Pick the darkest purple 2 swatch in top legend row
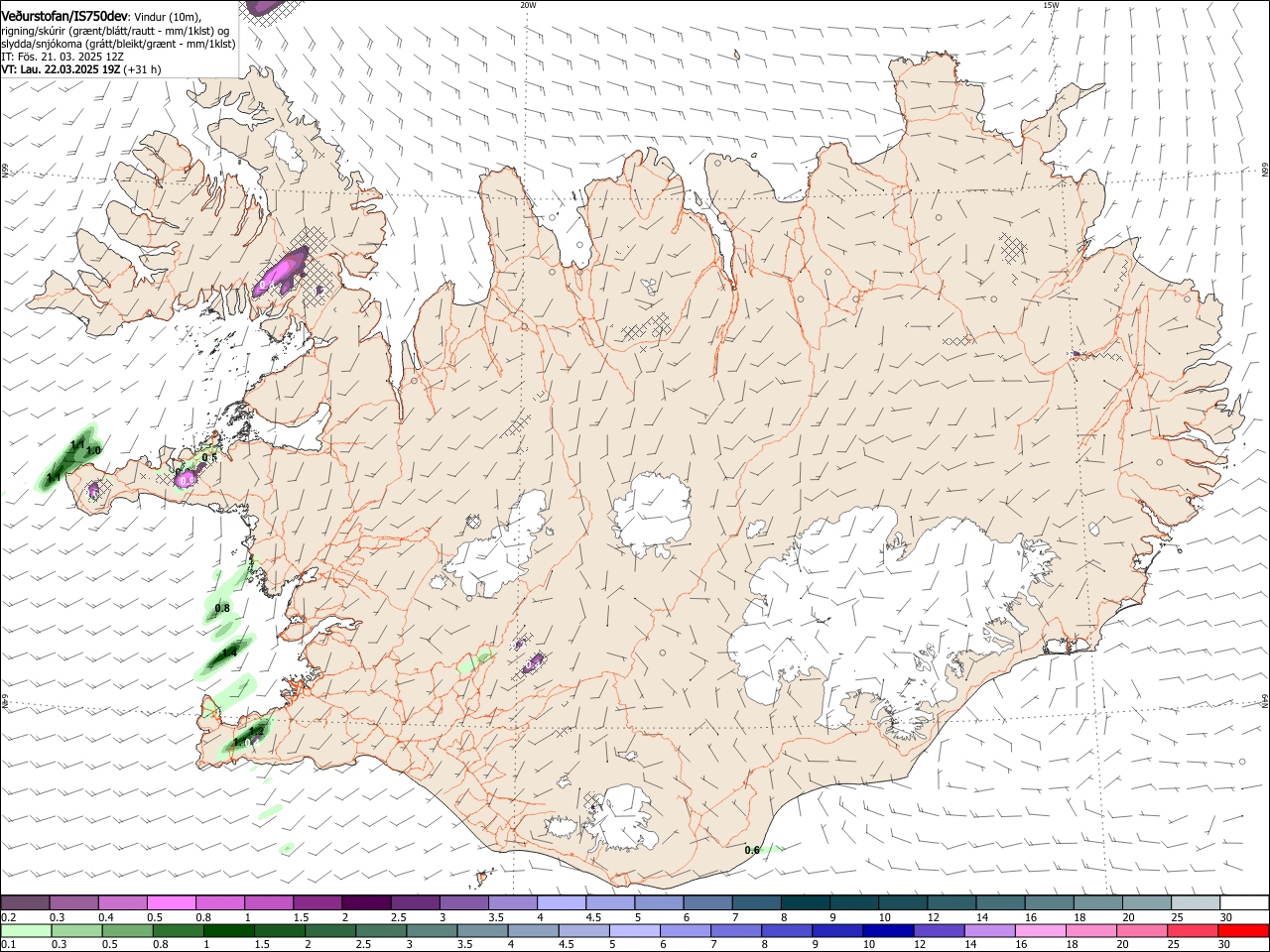The width and height of the screenshot is (1270, 952). 366,903
